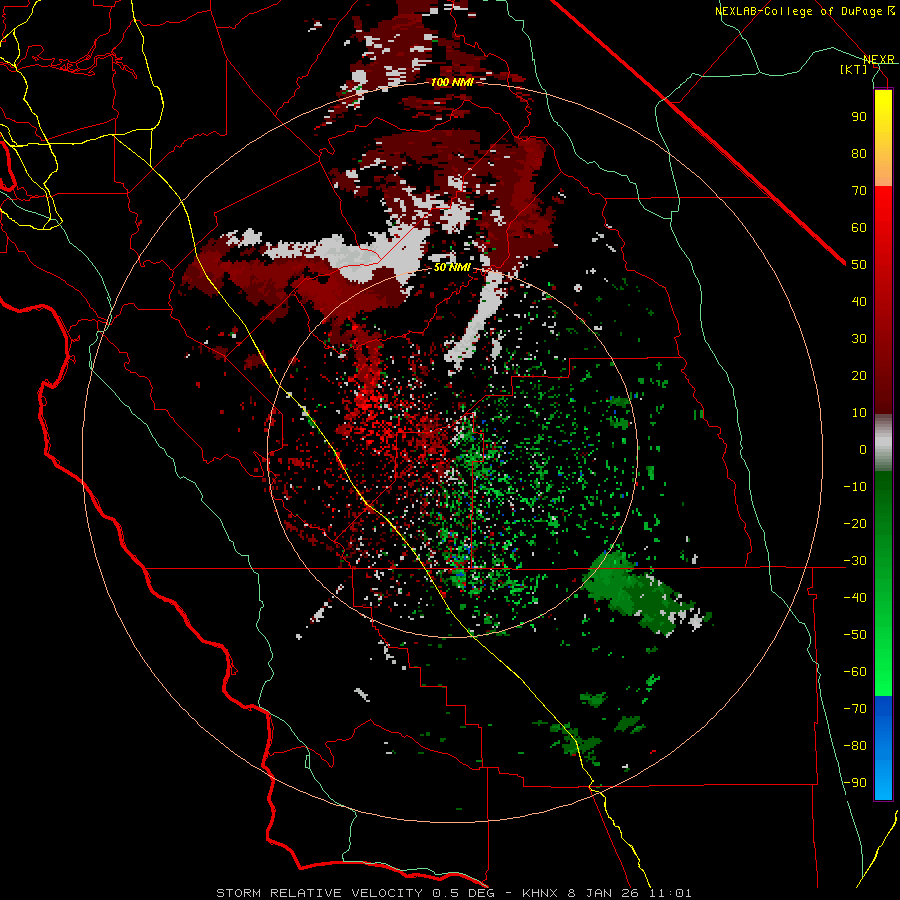Click the -90 value on velocity scale
The width and height of the screenshot is (900, 900).
click(x=855, y=783)
